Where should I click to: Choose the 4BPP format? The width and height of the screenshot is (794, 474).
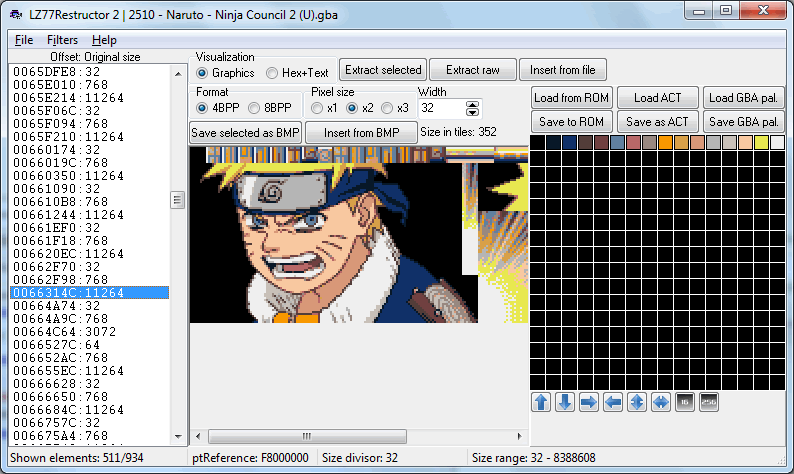coord(219,108)
